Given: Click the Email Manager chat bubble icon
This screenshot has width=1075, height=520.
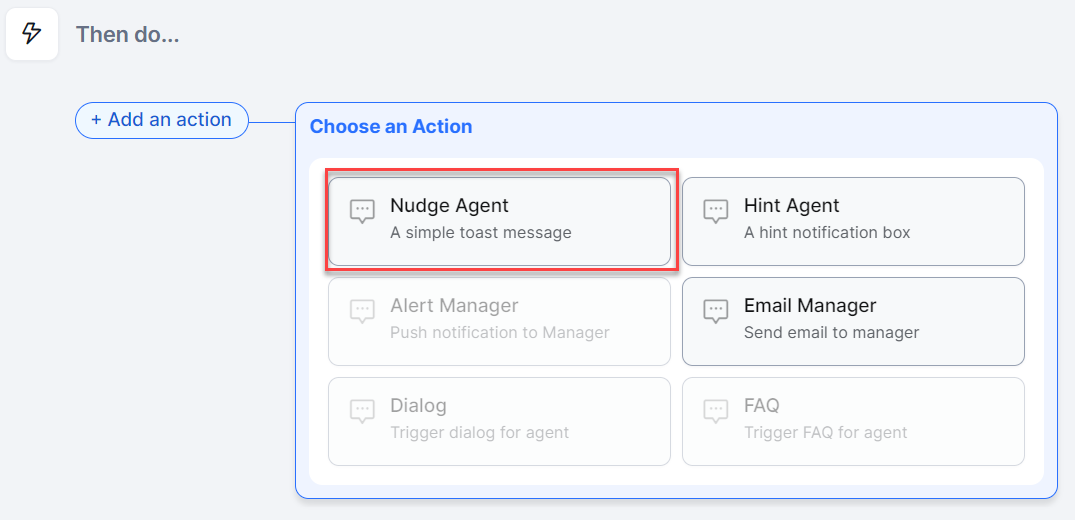Looking at the screenshot, I should [715, 311].
